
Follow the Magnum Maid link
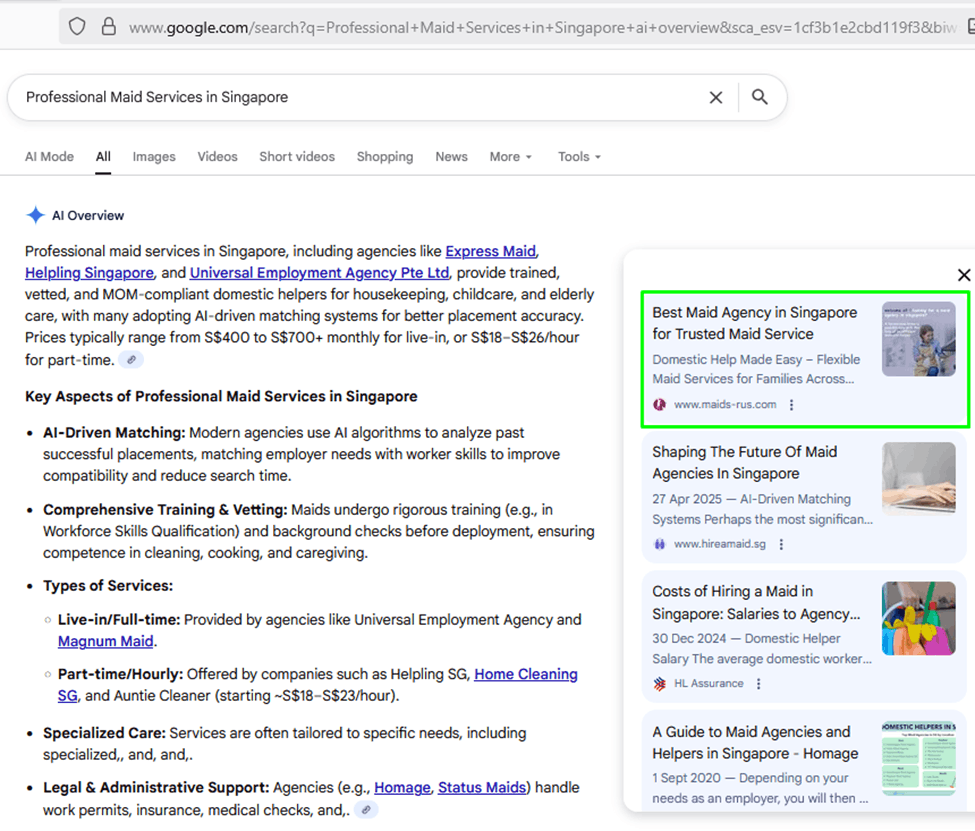105,642
